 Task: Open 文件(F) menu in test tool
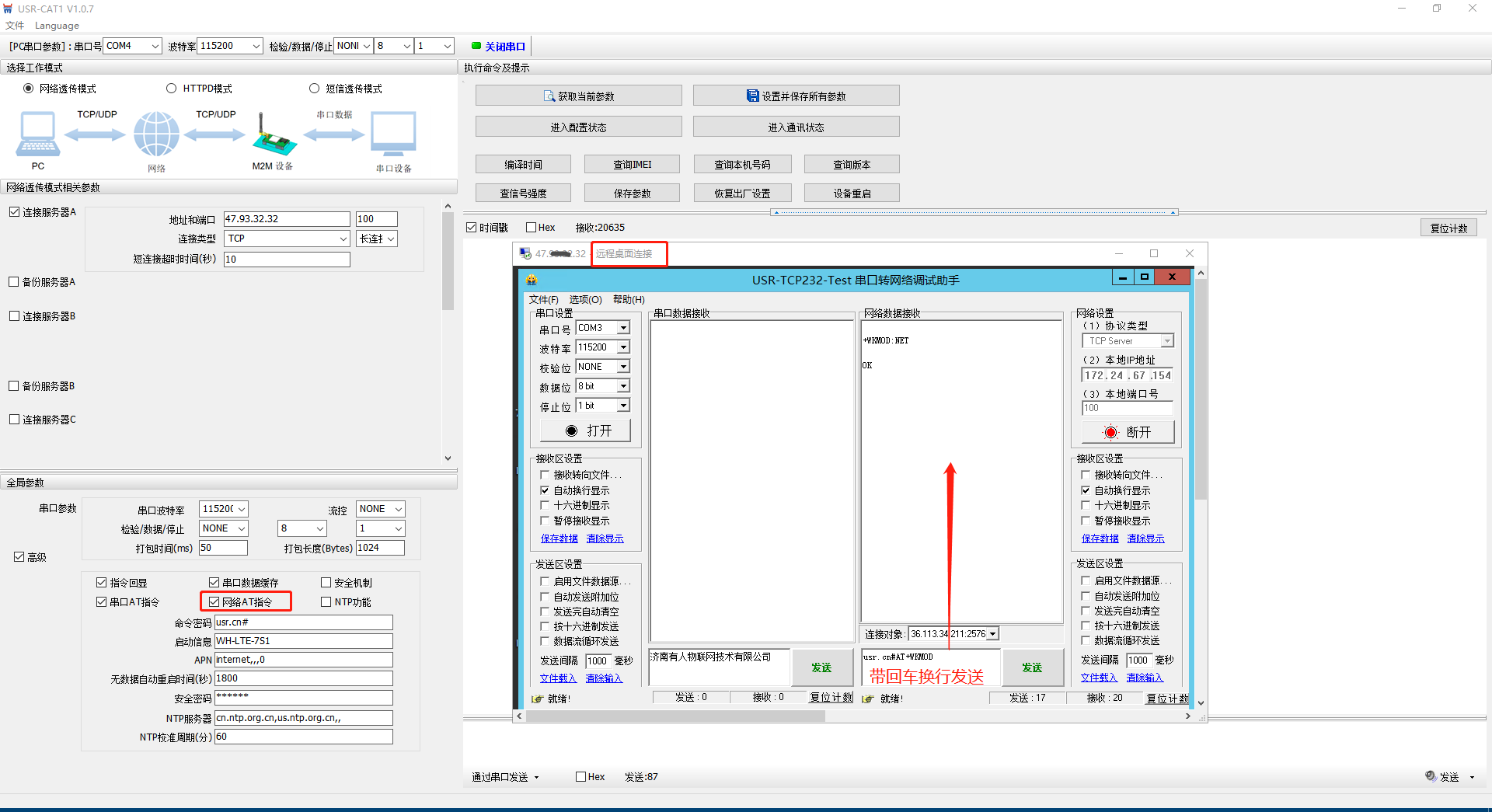544,299
